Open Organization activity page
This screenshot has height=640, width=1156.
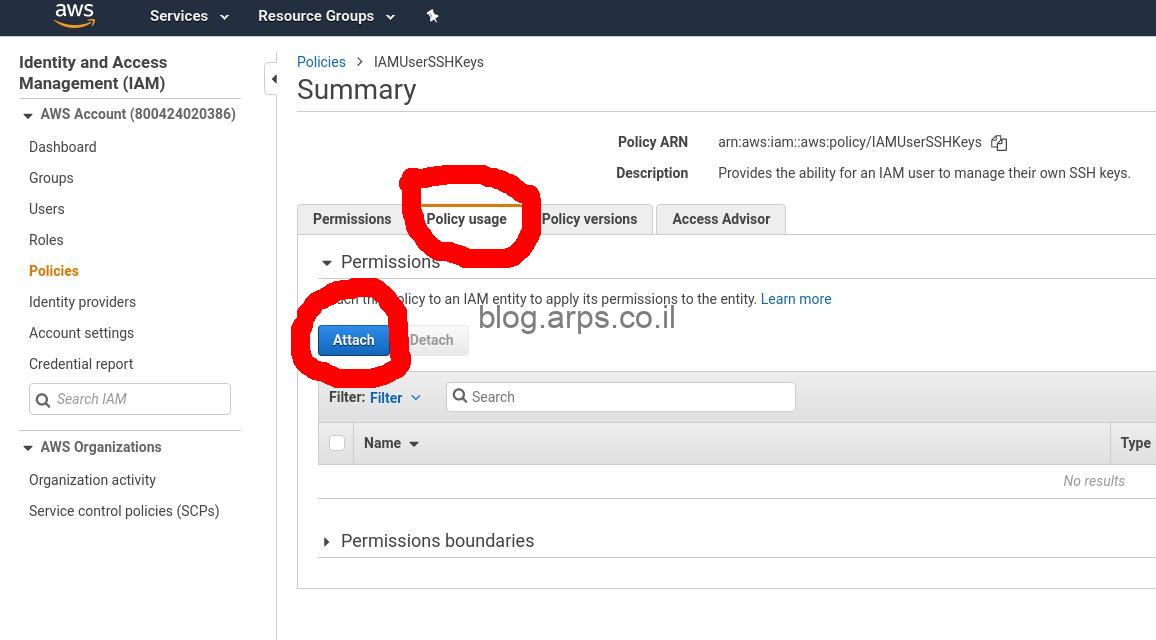(92, 480)
